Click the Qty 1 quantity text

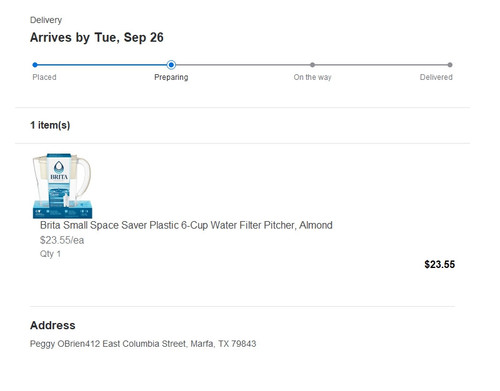click(x=50, y=254)
